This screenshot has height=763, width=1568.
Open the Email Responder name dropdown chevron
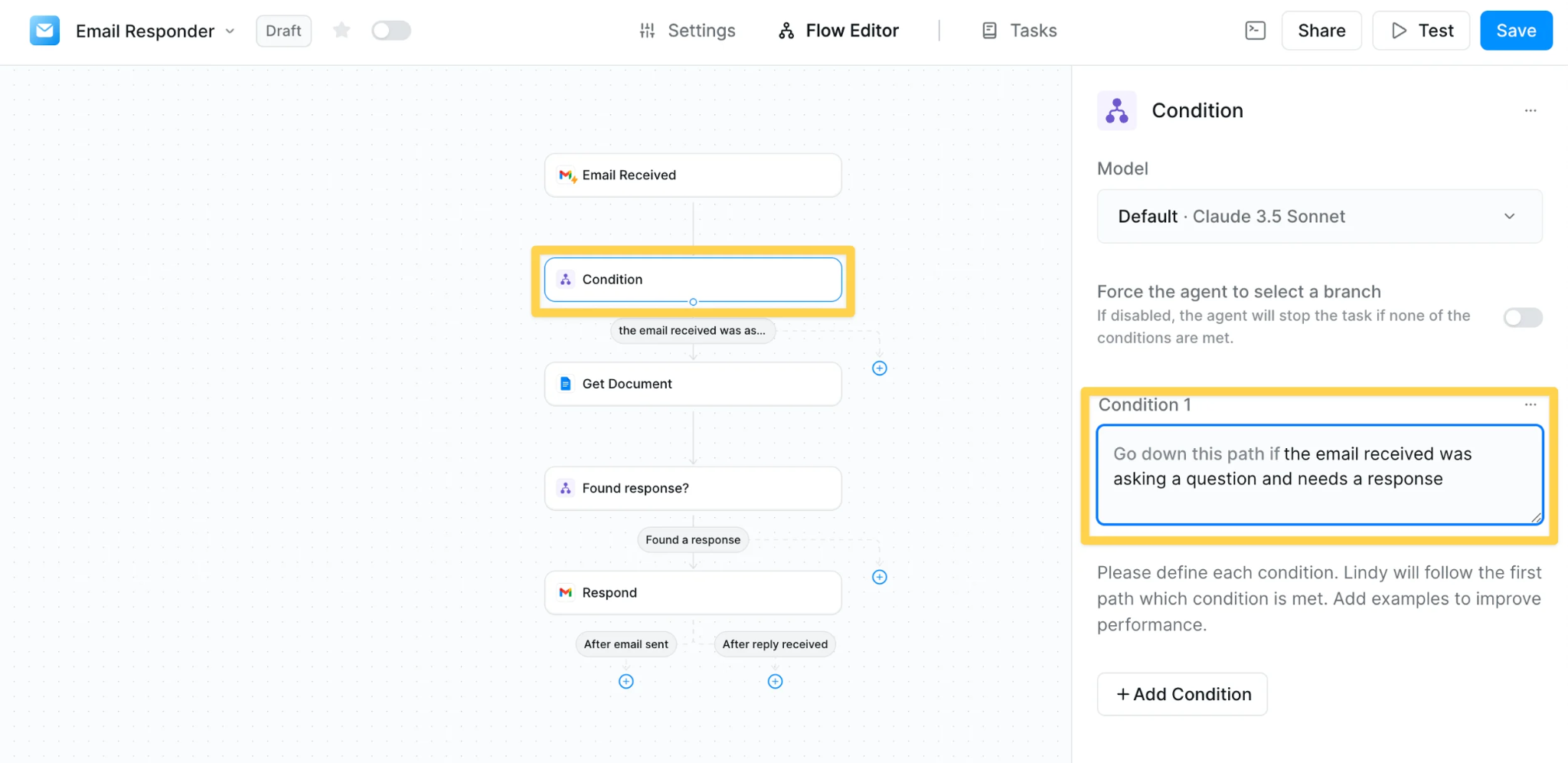230,31
